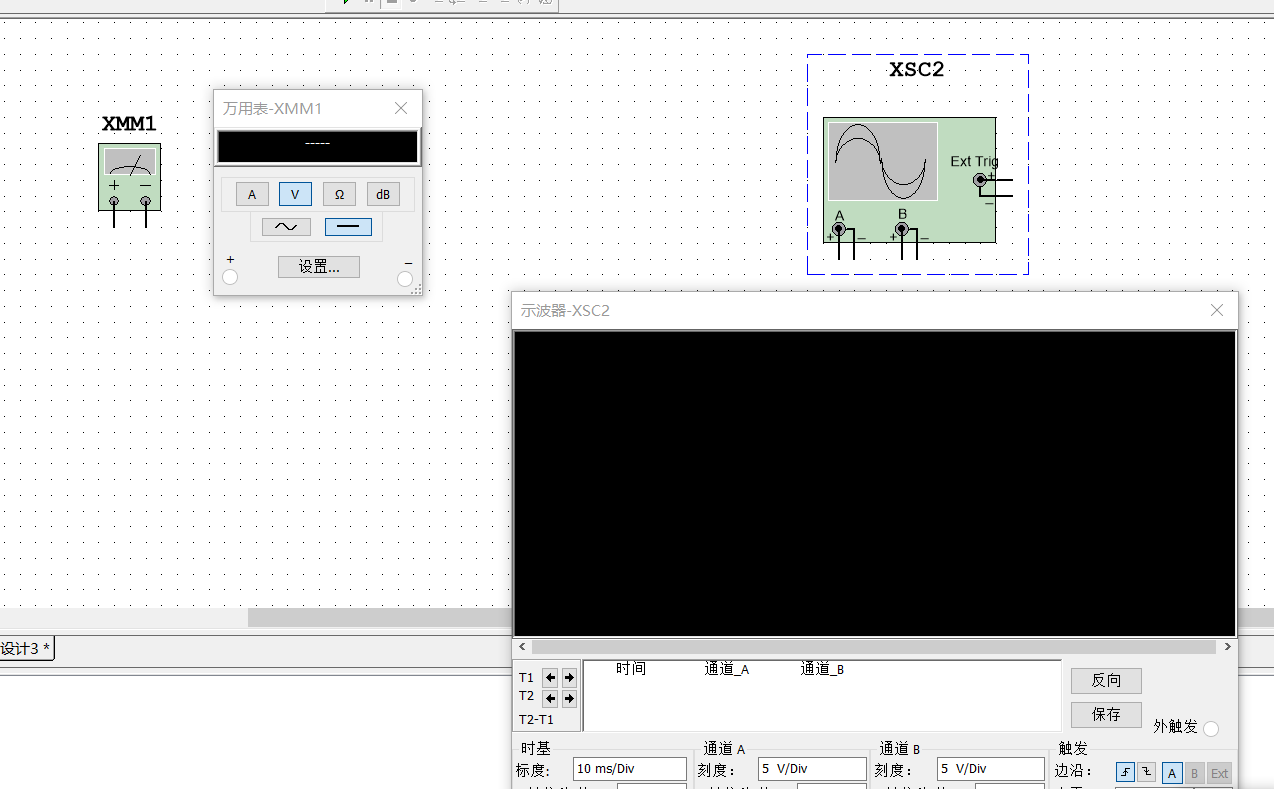Screen dimensions: 1274x789
Task: Click the 时间 column header
Action: (631, 669)
